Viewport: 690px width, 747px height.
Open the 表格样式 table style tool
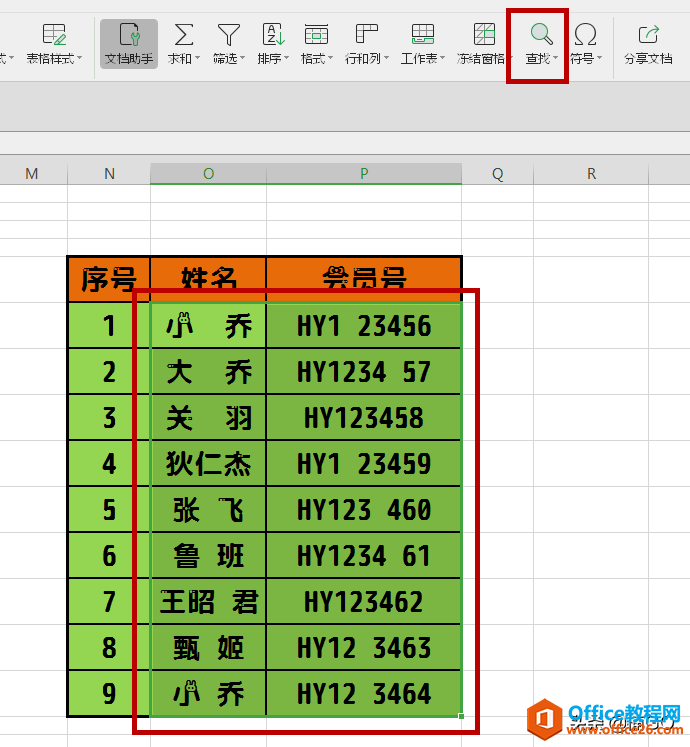click(54, 44)
